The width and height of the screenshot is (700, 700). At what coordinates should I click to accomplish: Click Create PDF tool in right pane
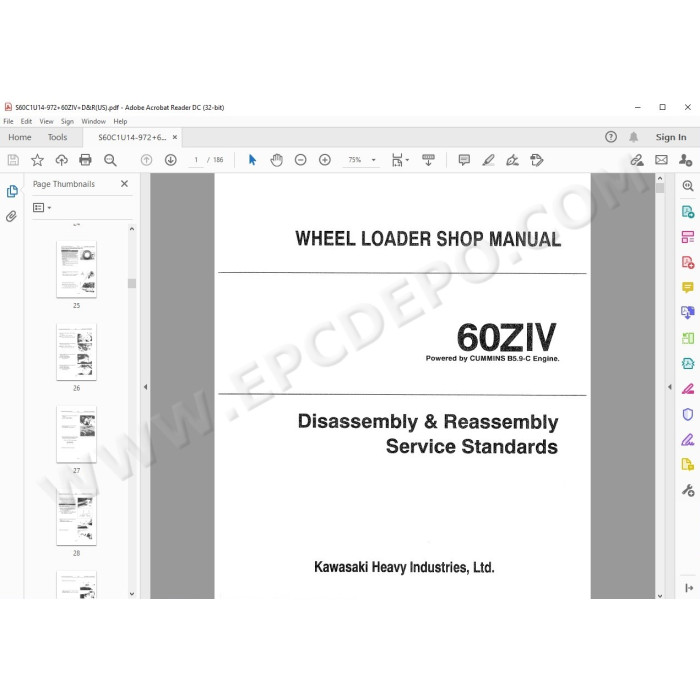click(x=688, y=262)
